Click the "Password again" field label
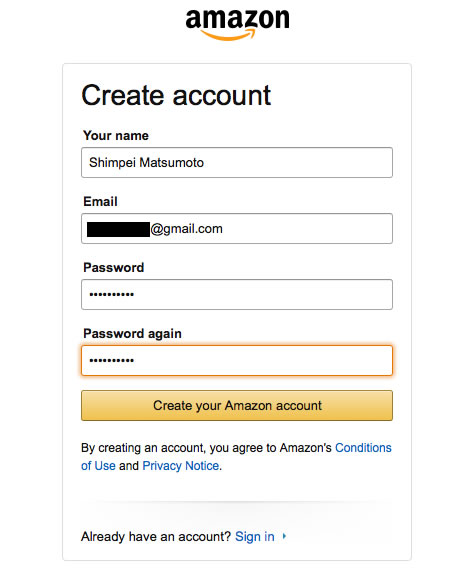The height and width of the screenshot is (577, 457). pos(132,333)
